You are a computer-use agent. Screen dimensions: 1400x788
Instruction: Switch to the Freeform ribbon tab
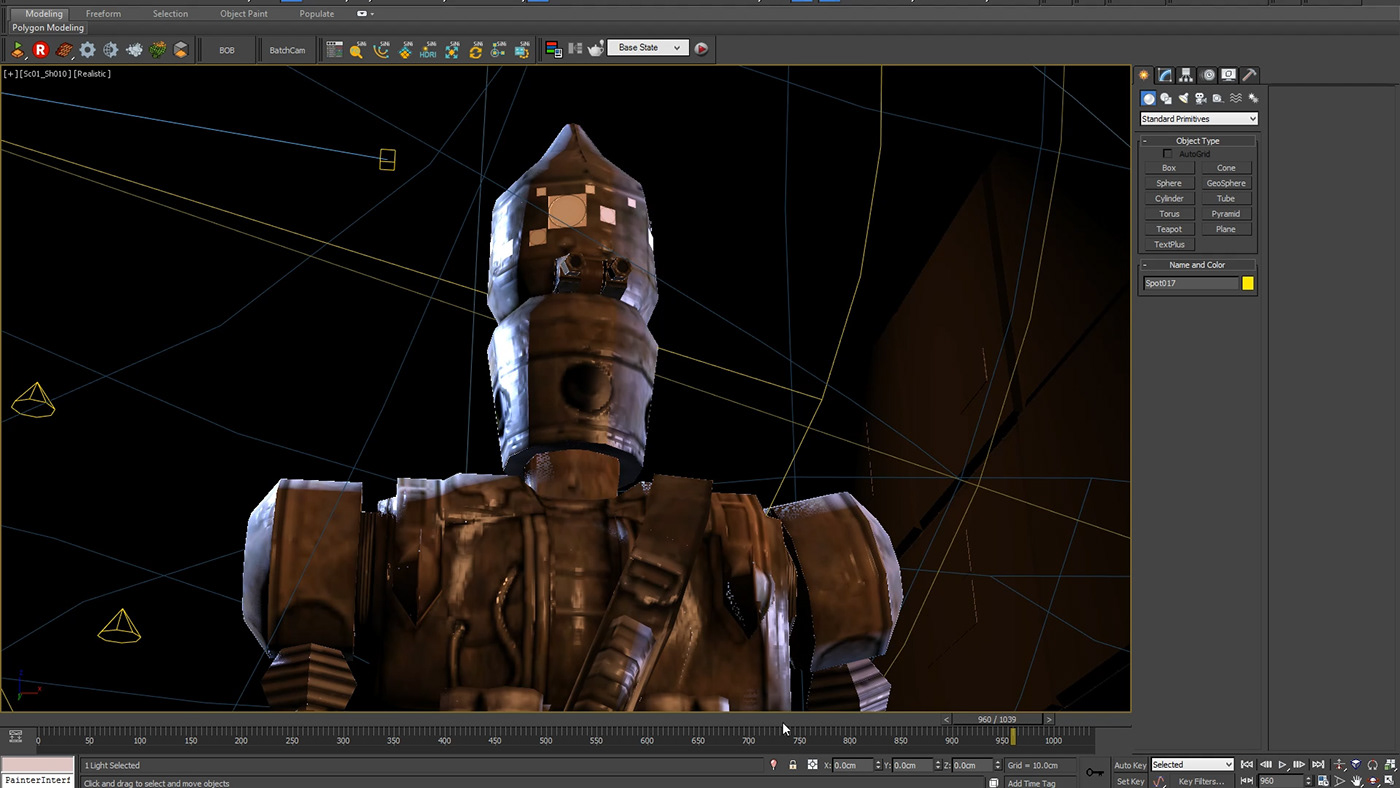(103, 14)
